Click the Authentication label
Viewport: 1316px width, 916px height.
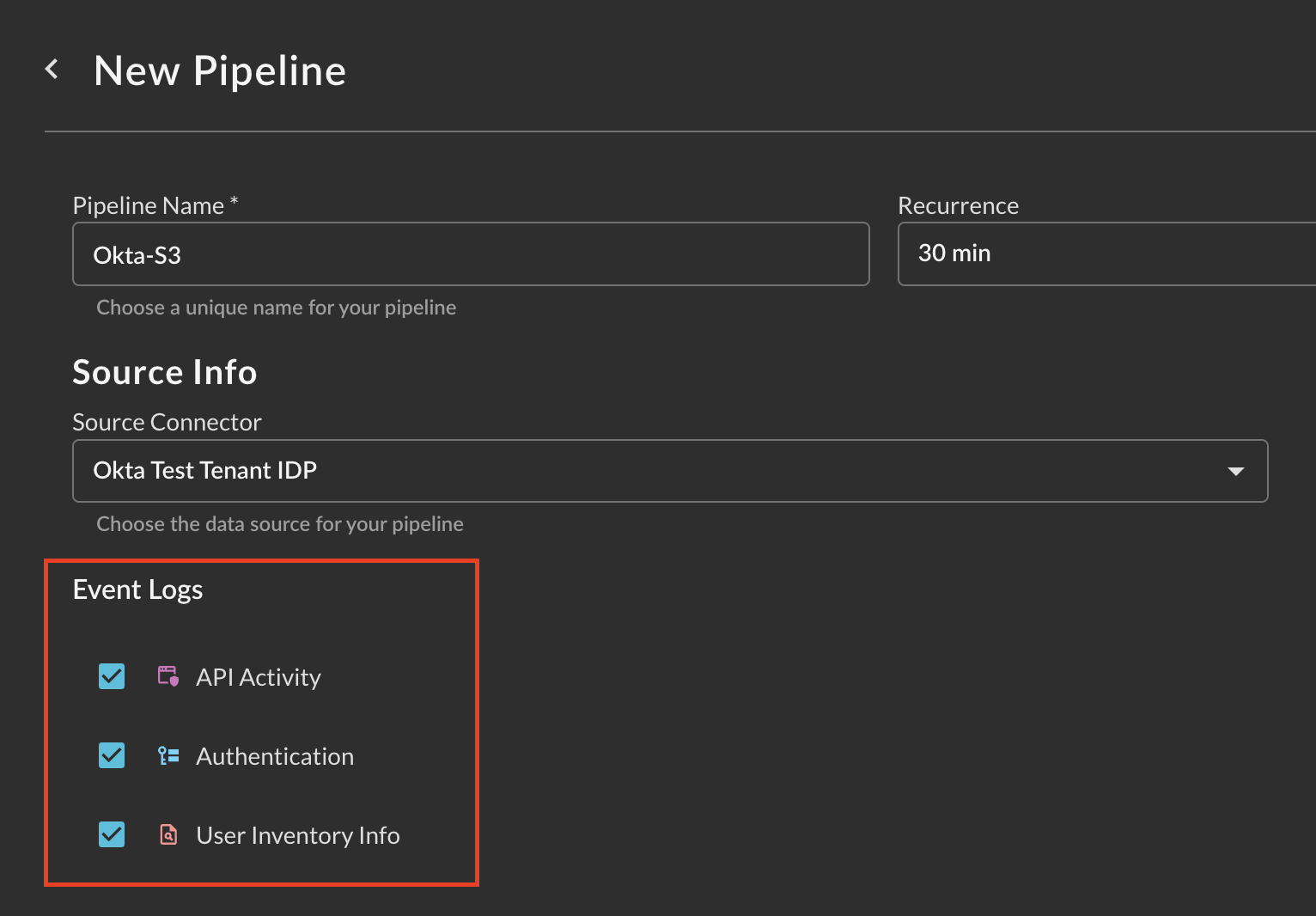point(275,756)
